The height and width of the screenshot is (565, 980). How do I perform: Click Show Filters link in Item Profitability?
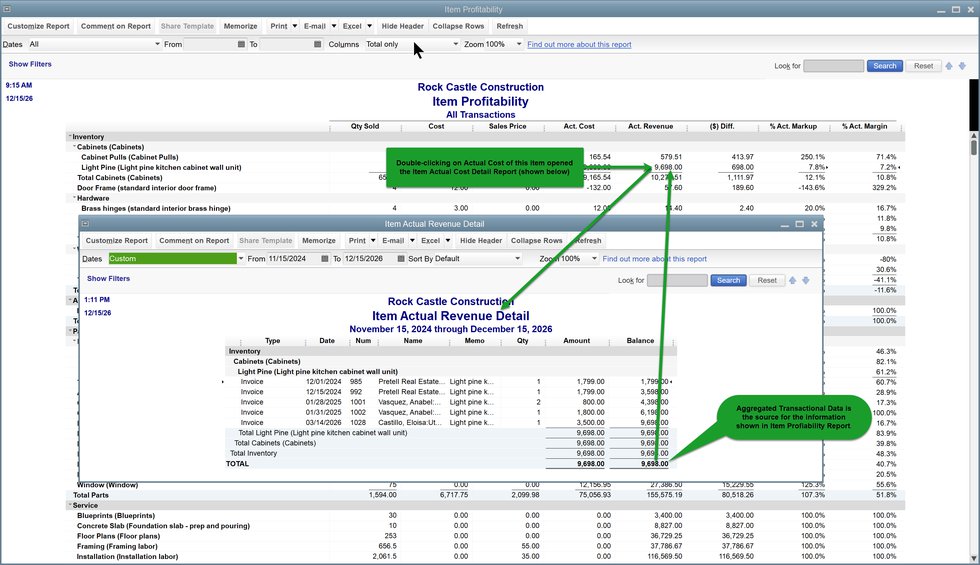coord(30,64)
